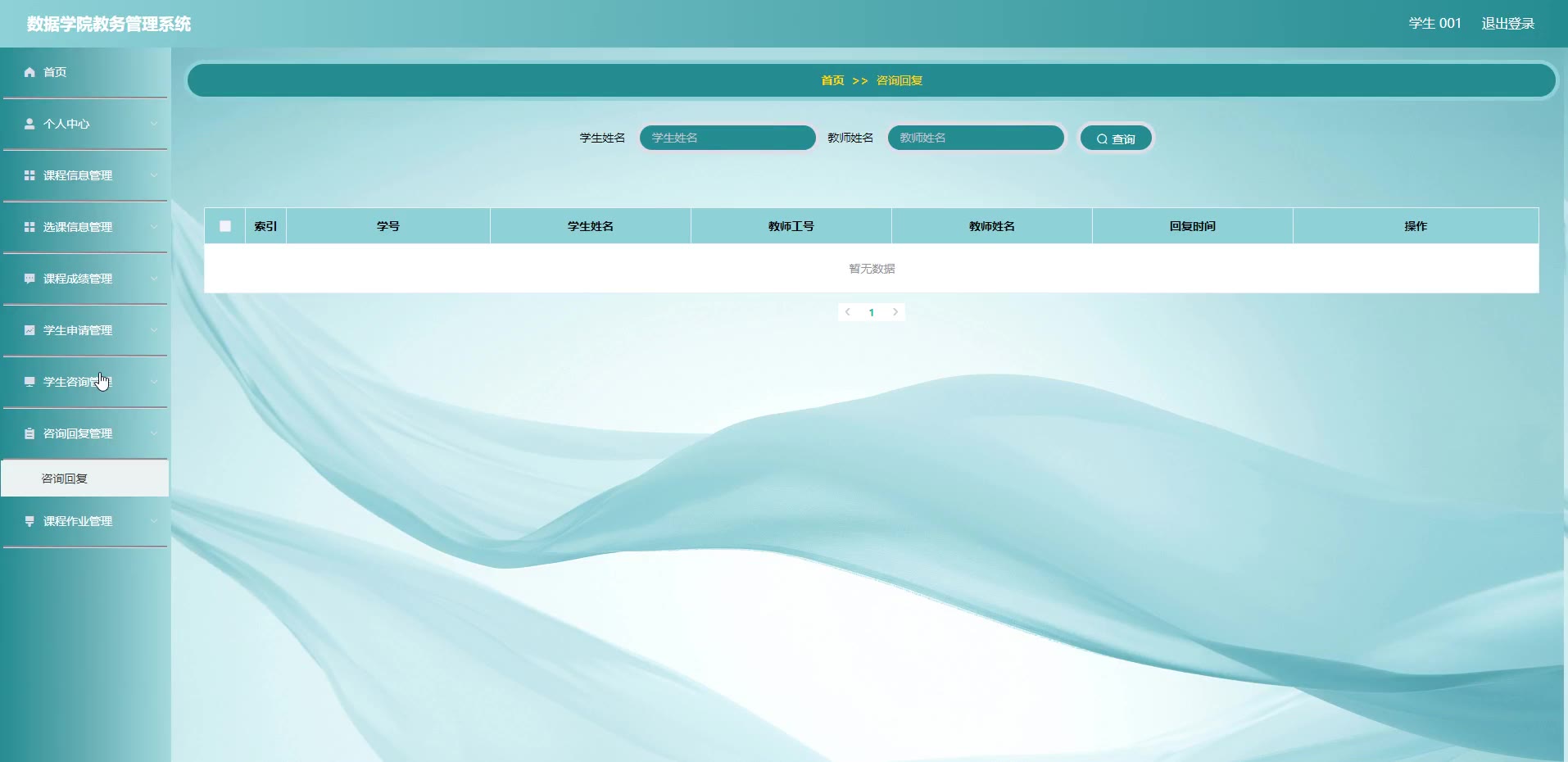The height and width of the screenshot is (762, 1568).
Task: Click the grid icon for 选课信息管理
Action: 29,227
